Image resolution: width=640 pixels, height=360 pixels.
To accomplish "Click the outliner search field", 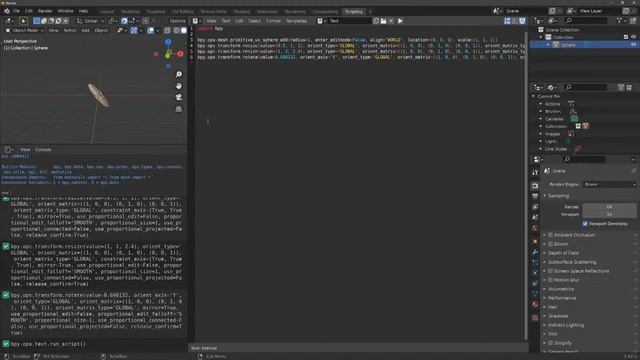I will click(x=586, y=21).
